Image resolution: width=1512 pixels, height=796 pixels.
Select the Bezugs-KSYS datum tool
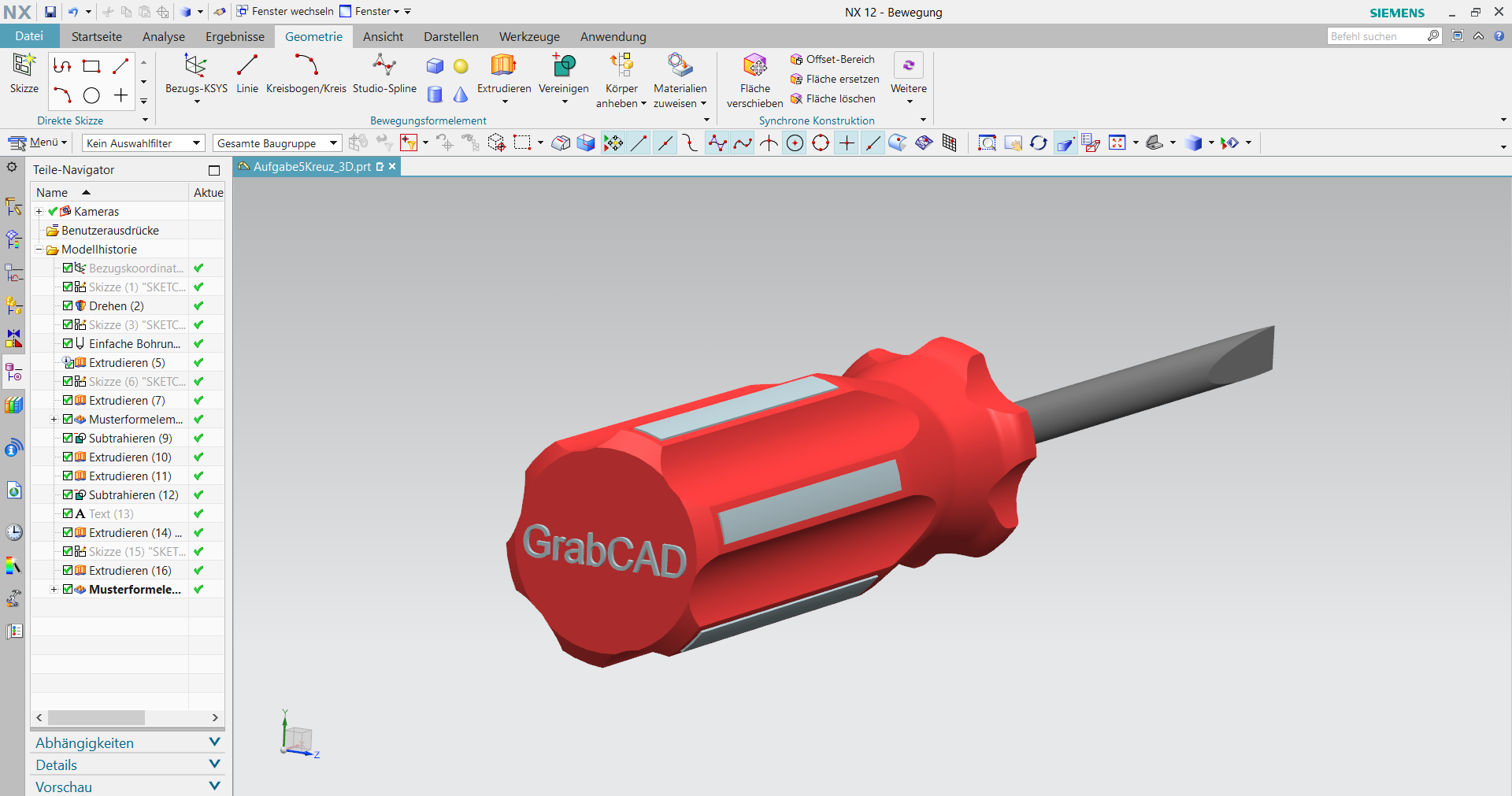pyautogui.click(x=196, y=72)
